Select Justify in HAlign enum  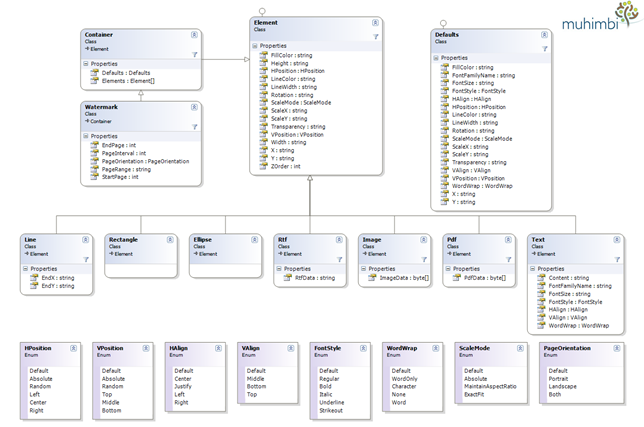pos(183,386)
